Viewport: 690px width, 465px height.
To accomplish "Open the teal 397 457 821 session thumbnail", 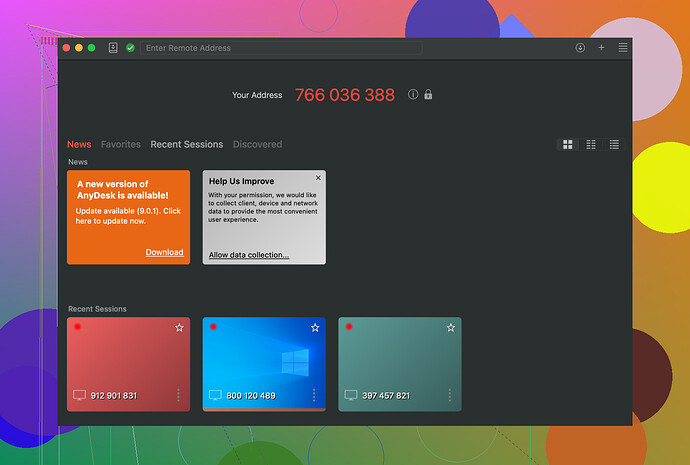I will 400,364.
